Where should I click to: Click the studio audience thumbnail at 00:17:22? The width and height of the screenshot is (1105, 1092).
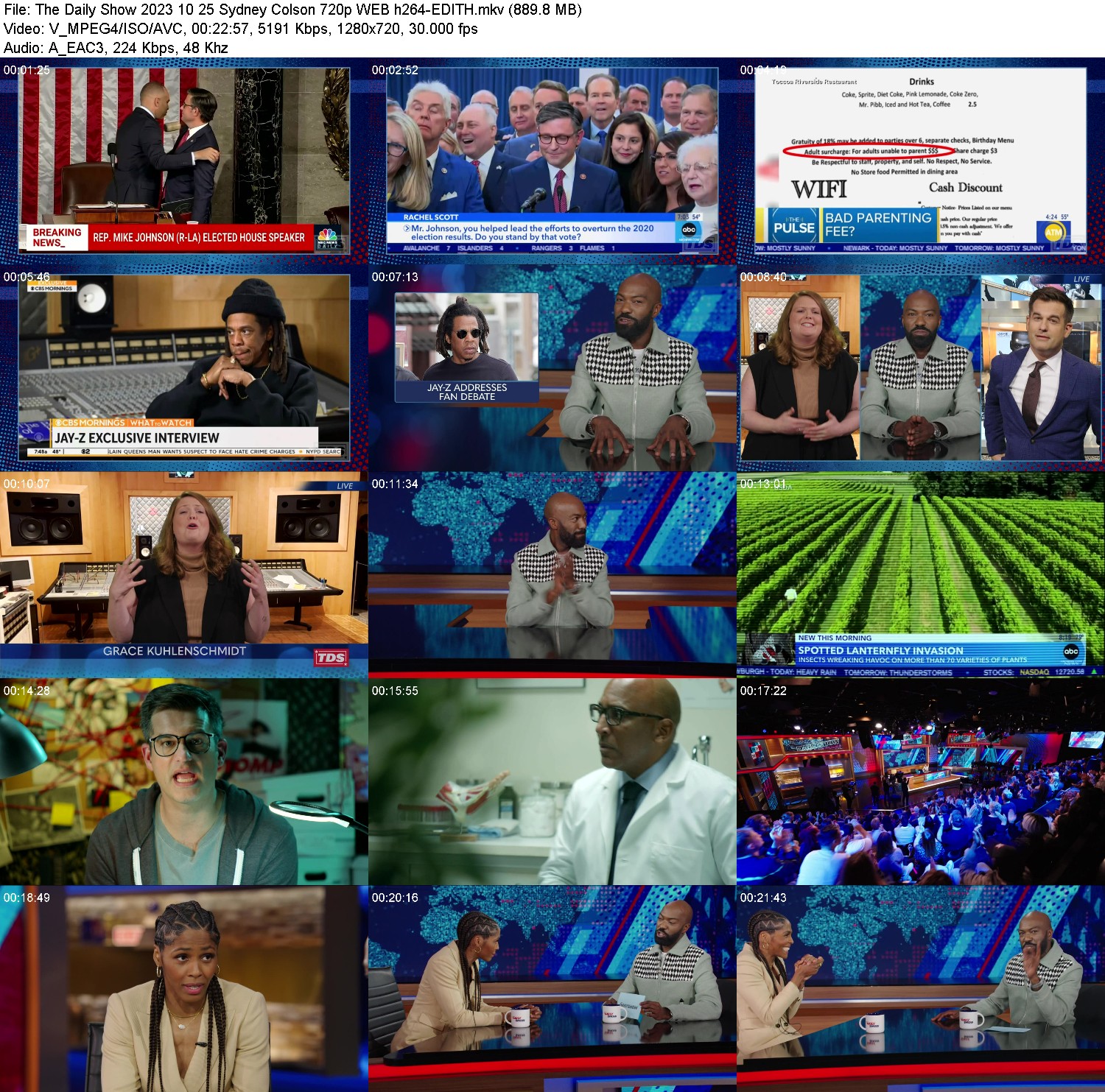click(x=921, y=782)
